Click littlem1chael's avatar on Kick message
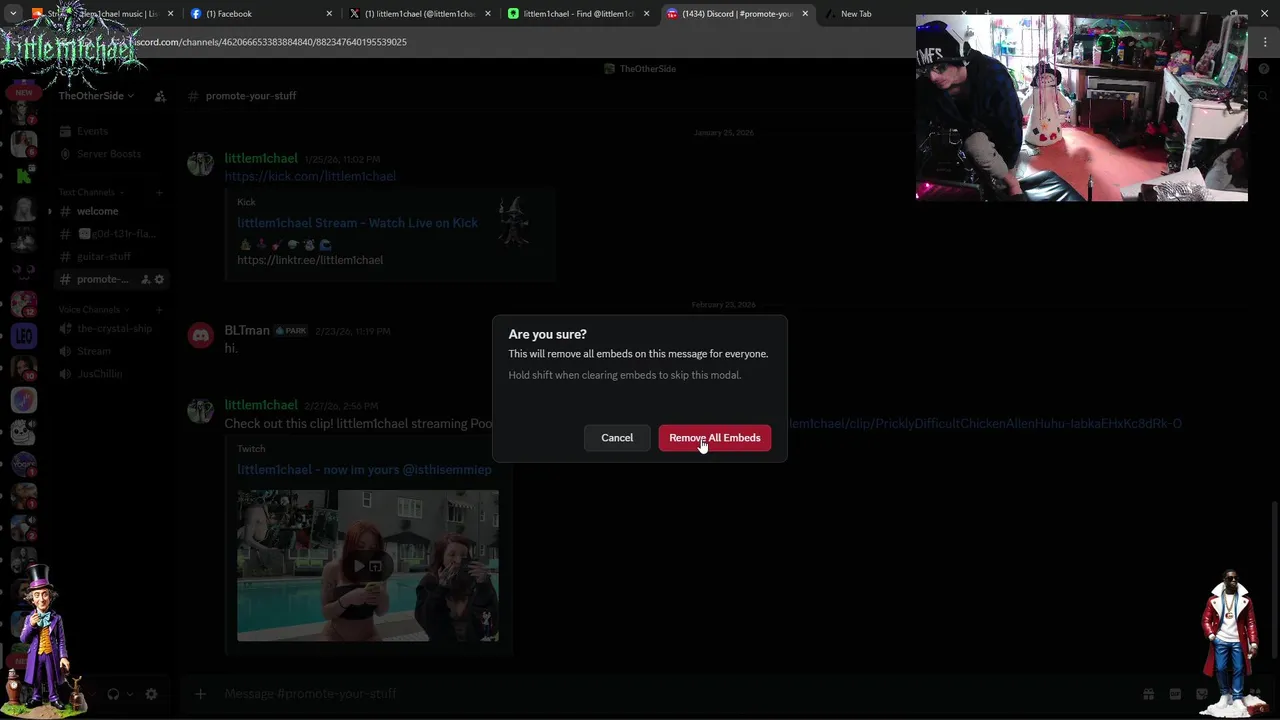This screenshot has height=720, width=1280. coord(200,165)
